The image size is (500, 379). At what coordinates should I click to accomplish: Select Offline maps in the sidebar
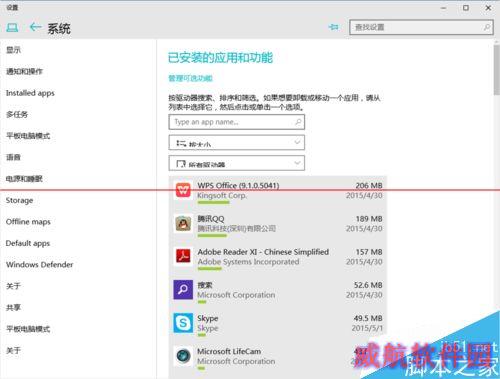(x=28, y=222)
